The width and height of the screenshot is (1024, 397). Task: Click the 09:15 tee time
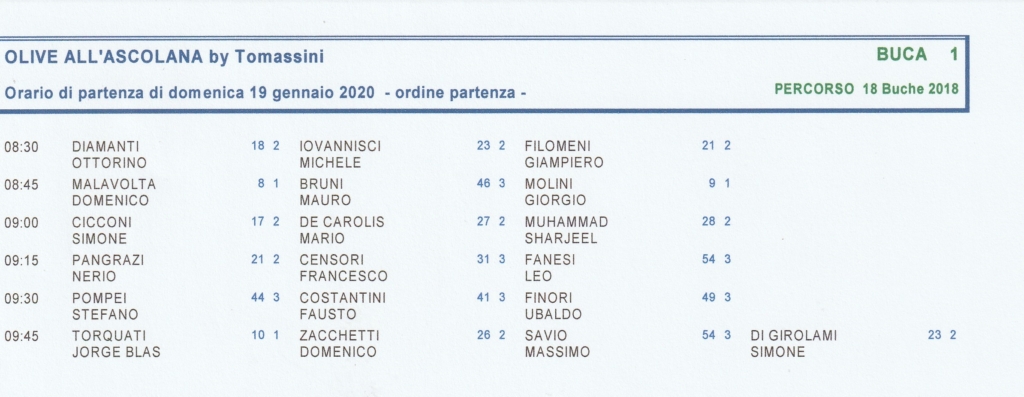click(22, 261)
